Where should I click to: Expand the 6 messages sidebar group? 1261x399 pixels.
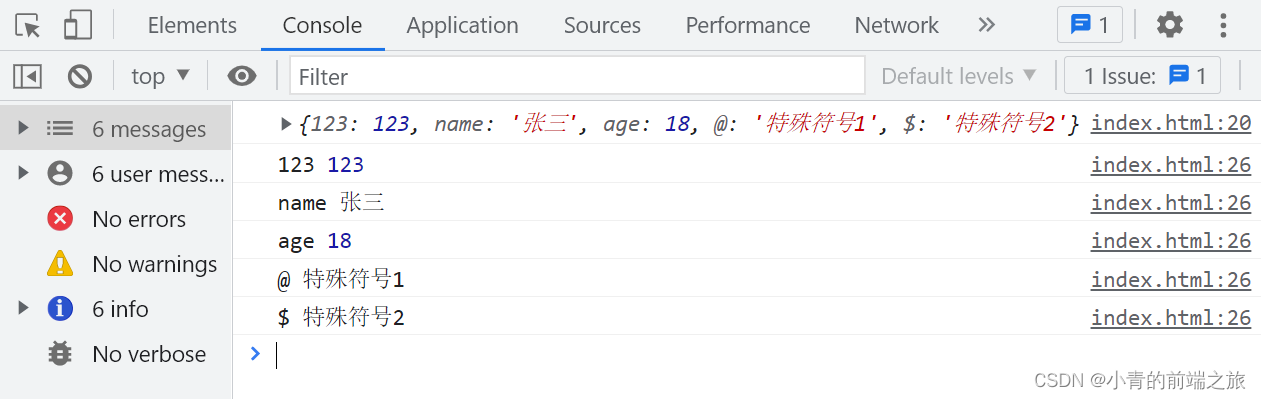(23, 128)
